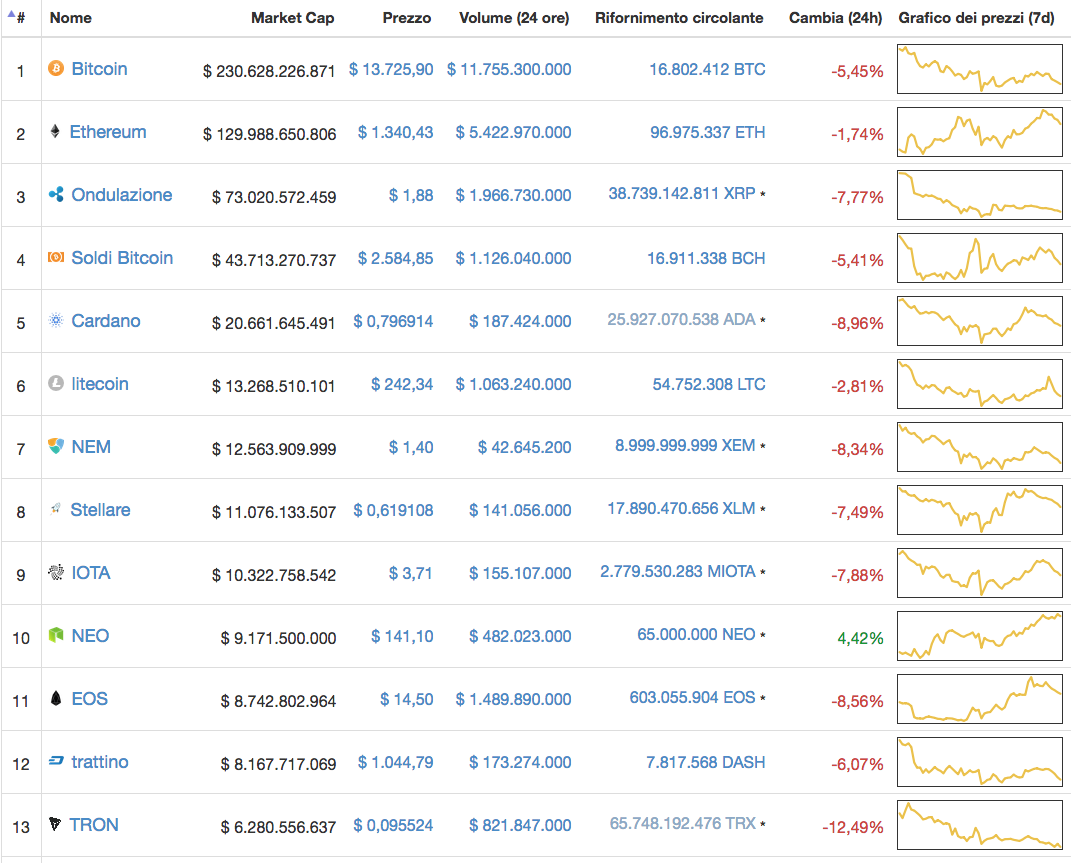Image resolution: width=1072 pixels, height=863 pixels.
Task: Open the Soldi Bitcoin name link
Action: click(x=122, y=258)
